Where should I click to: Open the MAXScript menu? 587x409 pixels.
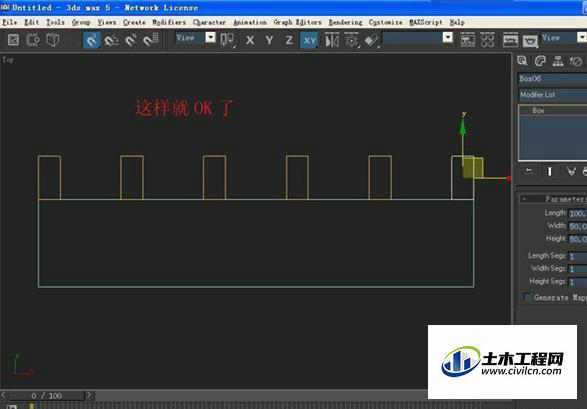426,22
